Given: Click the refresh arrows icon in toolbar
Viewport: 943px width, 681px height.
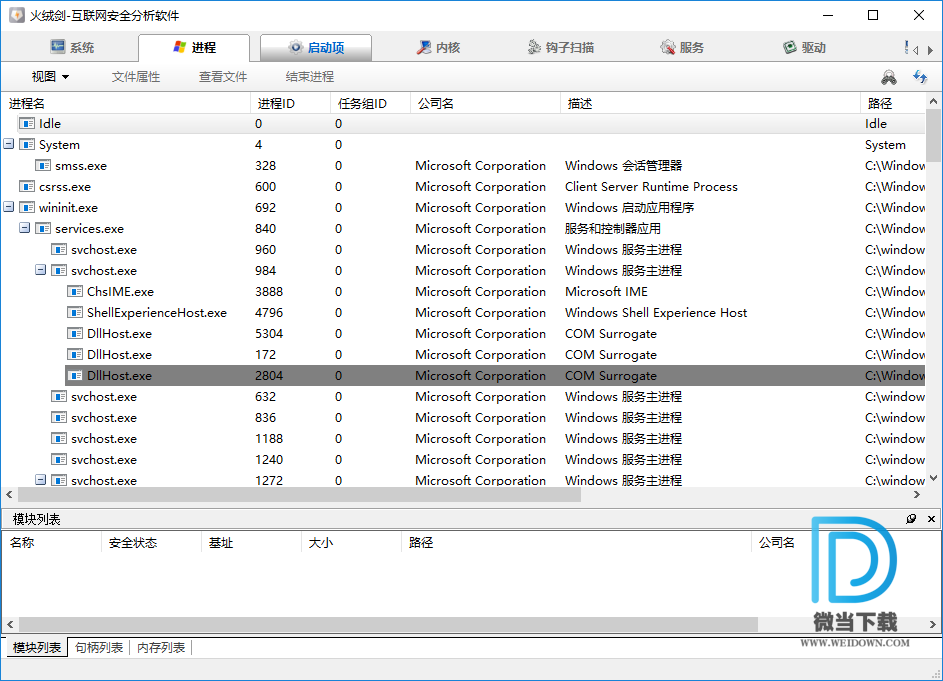Looking at the screenshot, I should point(920,77).
